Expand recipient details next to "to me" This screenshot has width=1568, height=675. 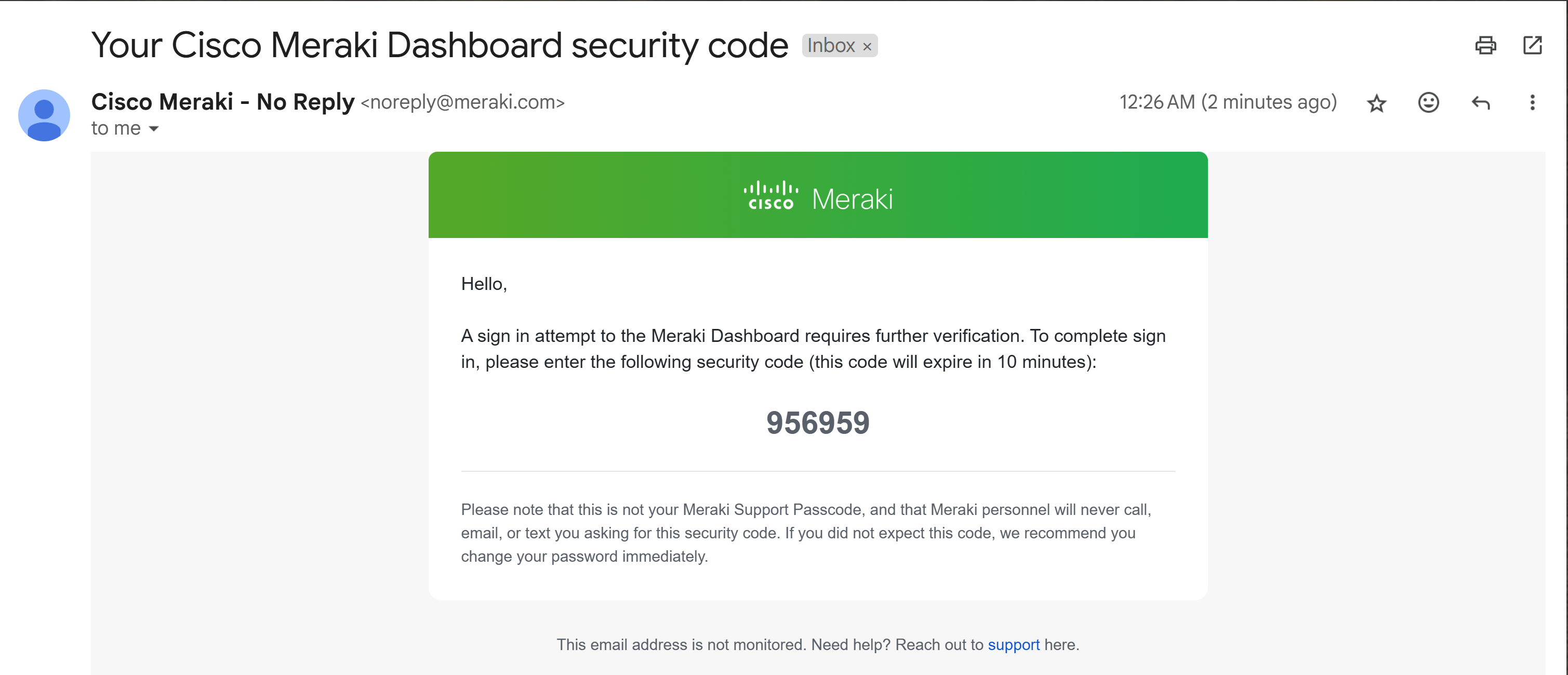pos(153,128)
